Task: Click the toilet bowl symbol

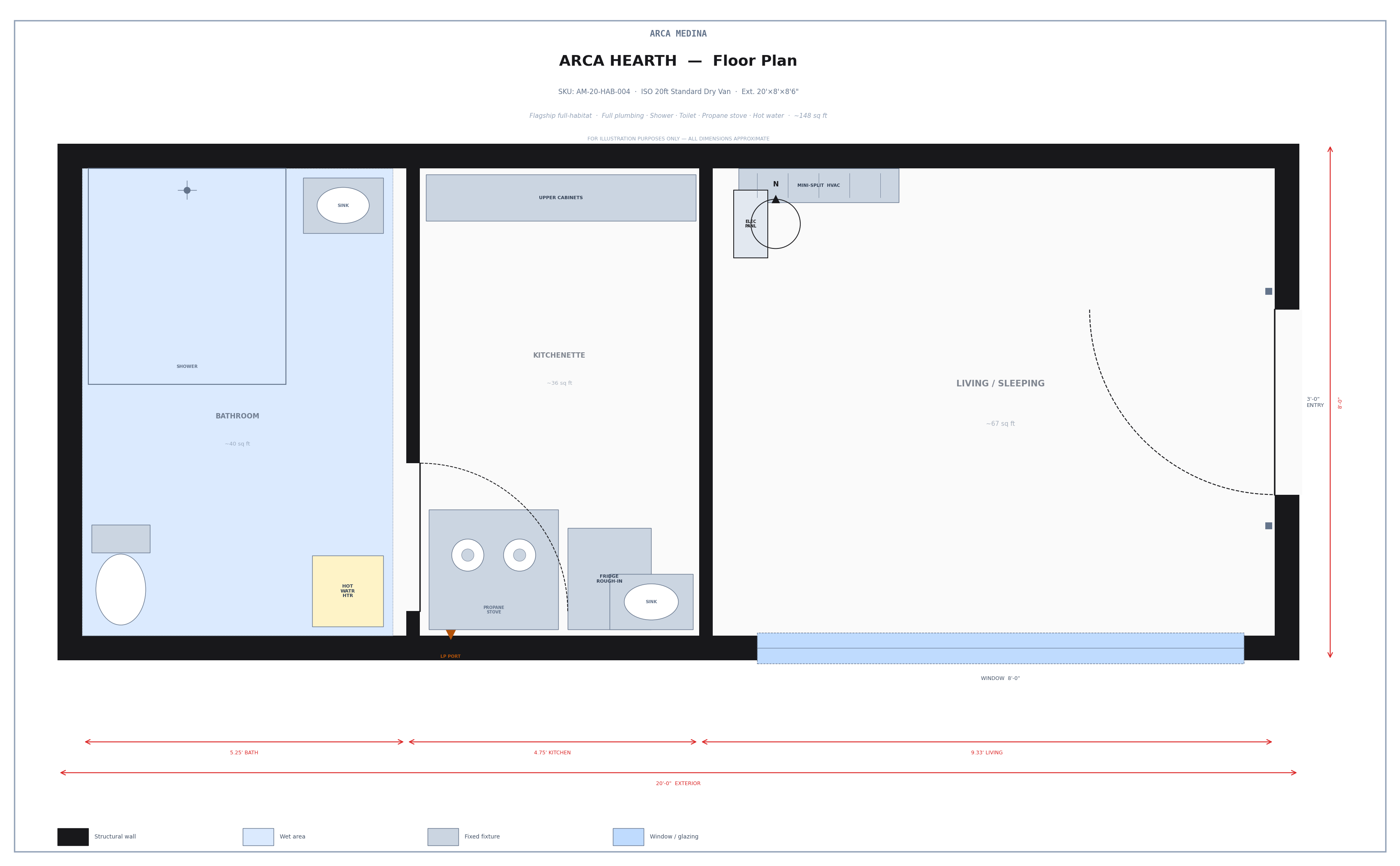Action: click(x=120, y=589)
